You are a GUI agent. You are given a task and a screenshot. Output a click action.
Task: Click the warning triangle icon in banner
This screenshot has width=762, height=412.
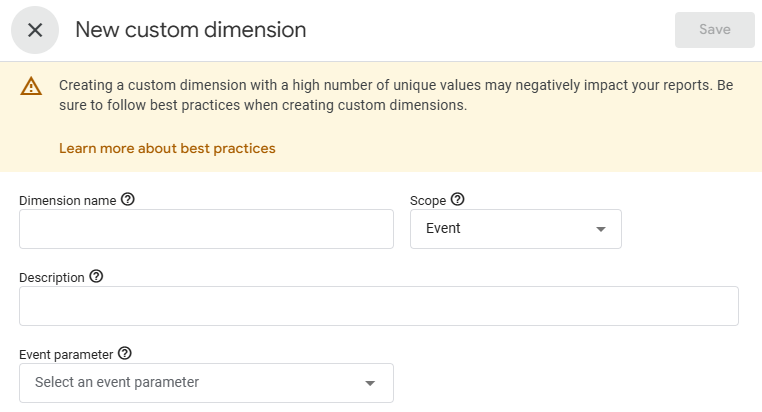[31, 86]
